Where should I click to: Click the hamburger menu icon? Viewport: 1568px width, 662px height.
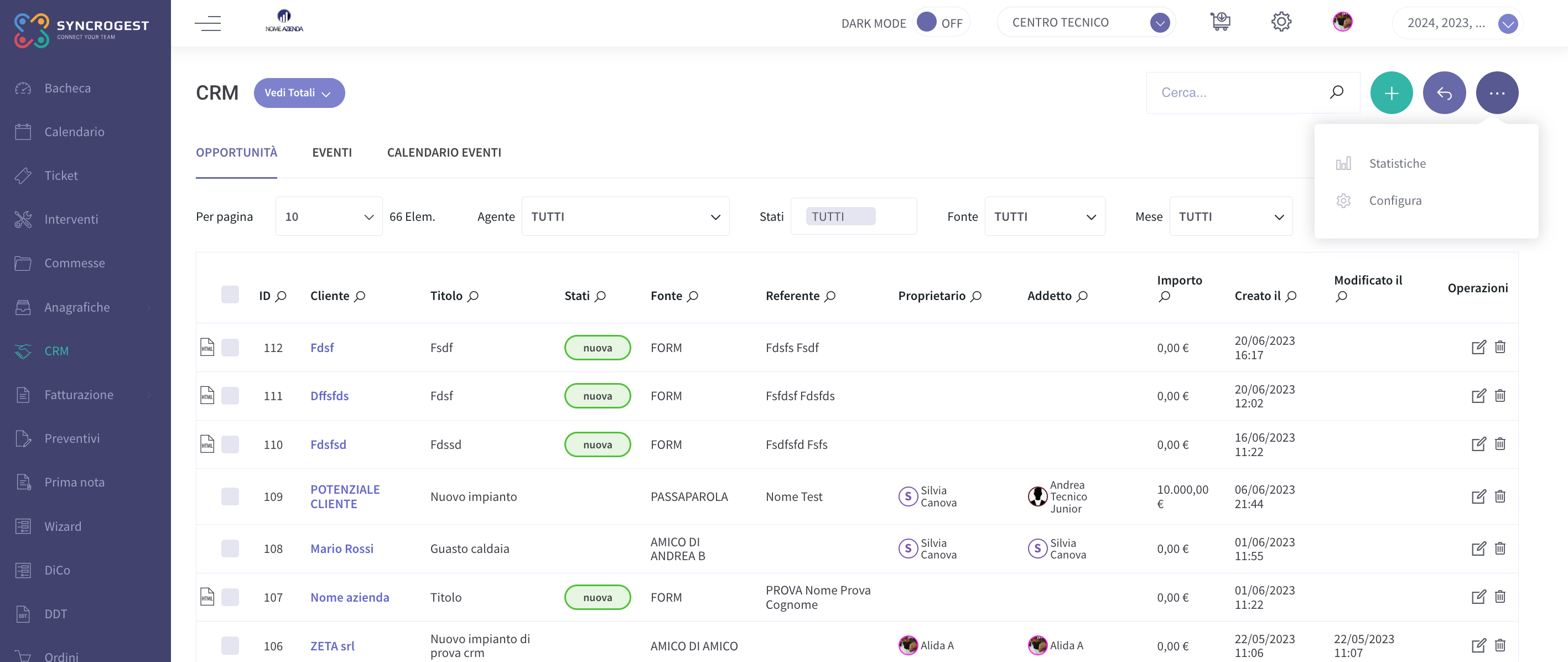(207, 23)
